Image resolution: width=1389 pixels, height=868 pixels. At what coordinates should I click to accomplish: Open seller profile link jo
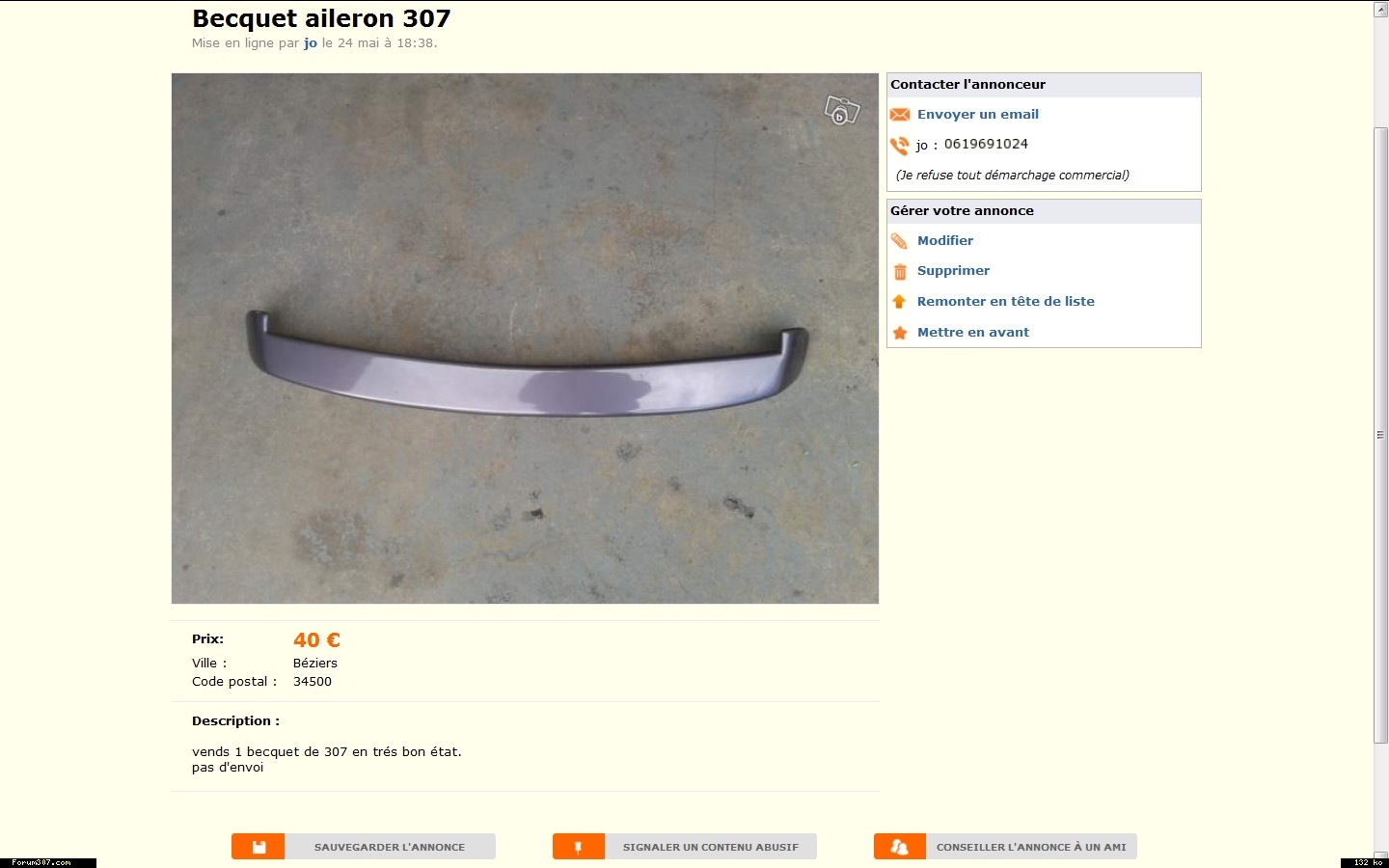click(311, 43)
